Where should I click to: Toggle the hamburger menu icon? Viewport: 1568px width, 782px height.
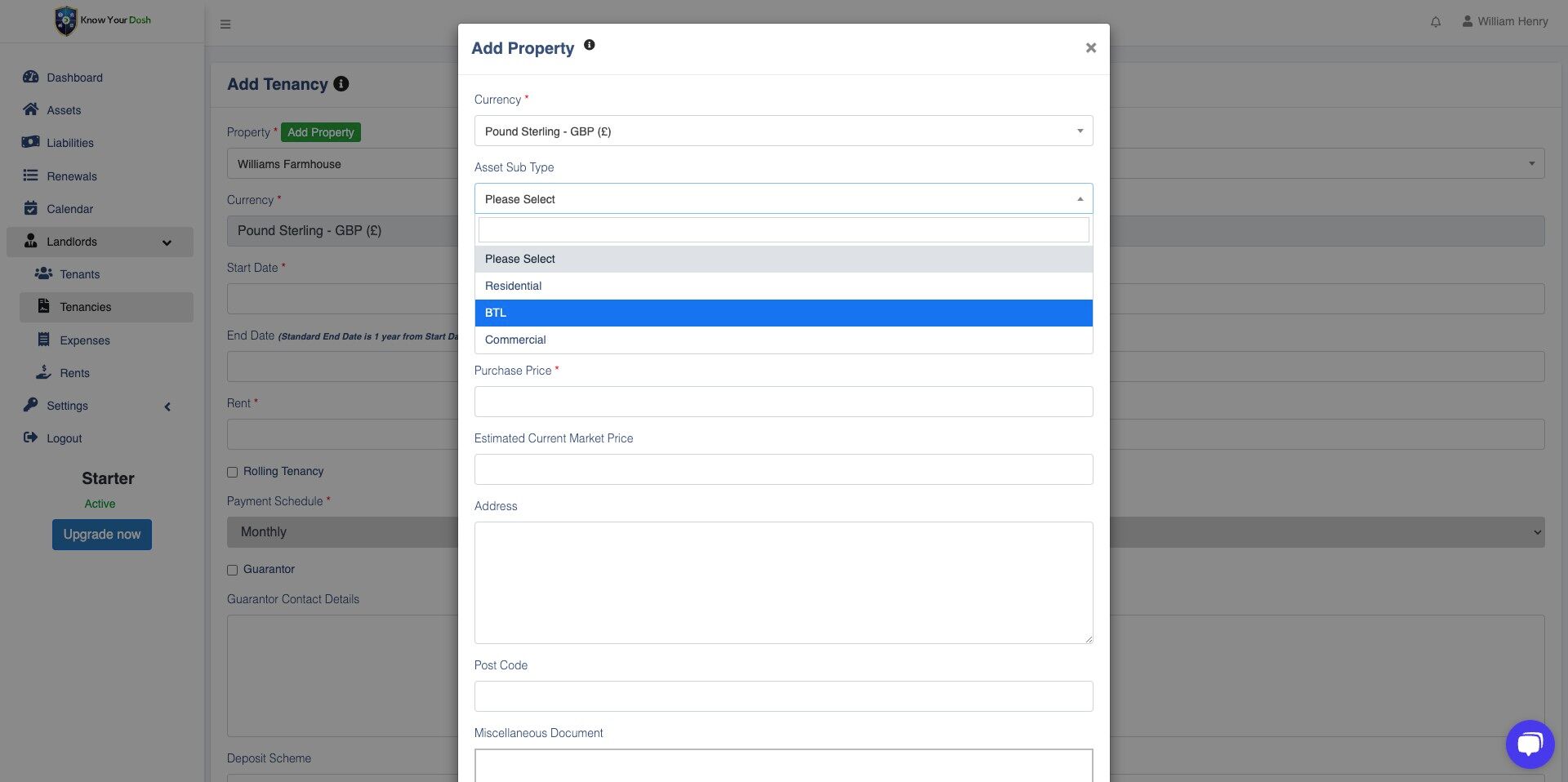point(225,24)
